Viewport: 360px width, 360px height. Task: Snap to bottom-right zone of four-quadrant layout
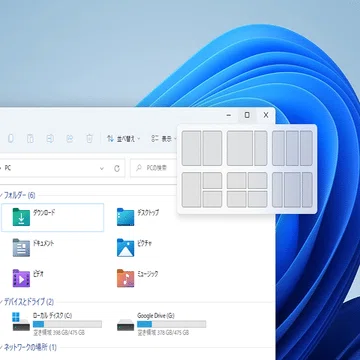[x=258, y=199]
